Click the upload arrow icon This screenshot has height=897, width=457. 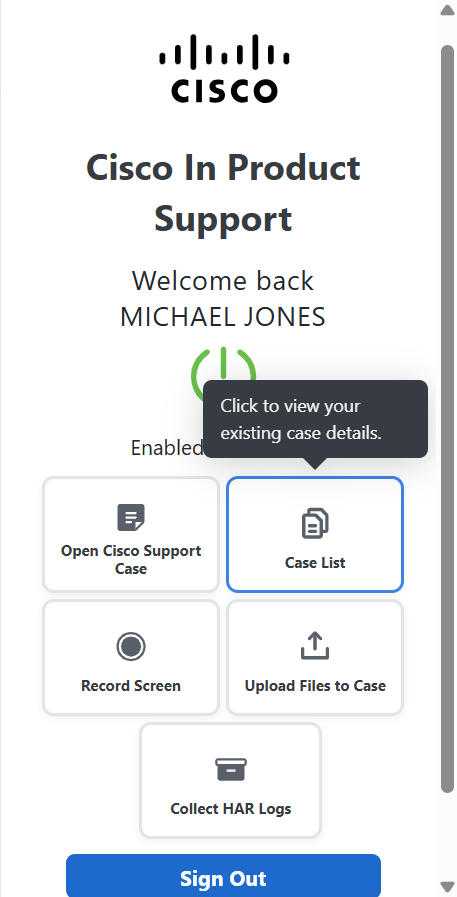(315, 645)
